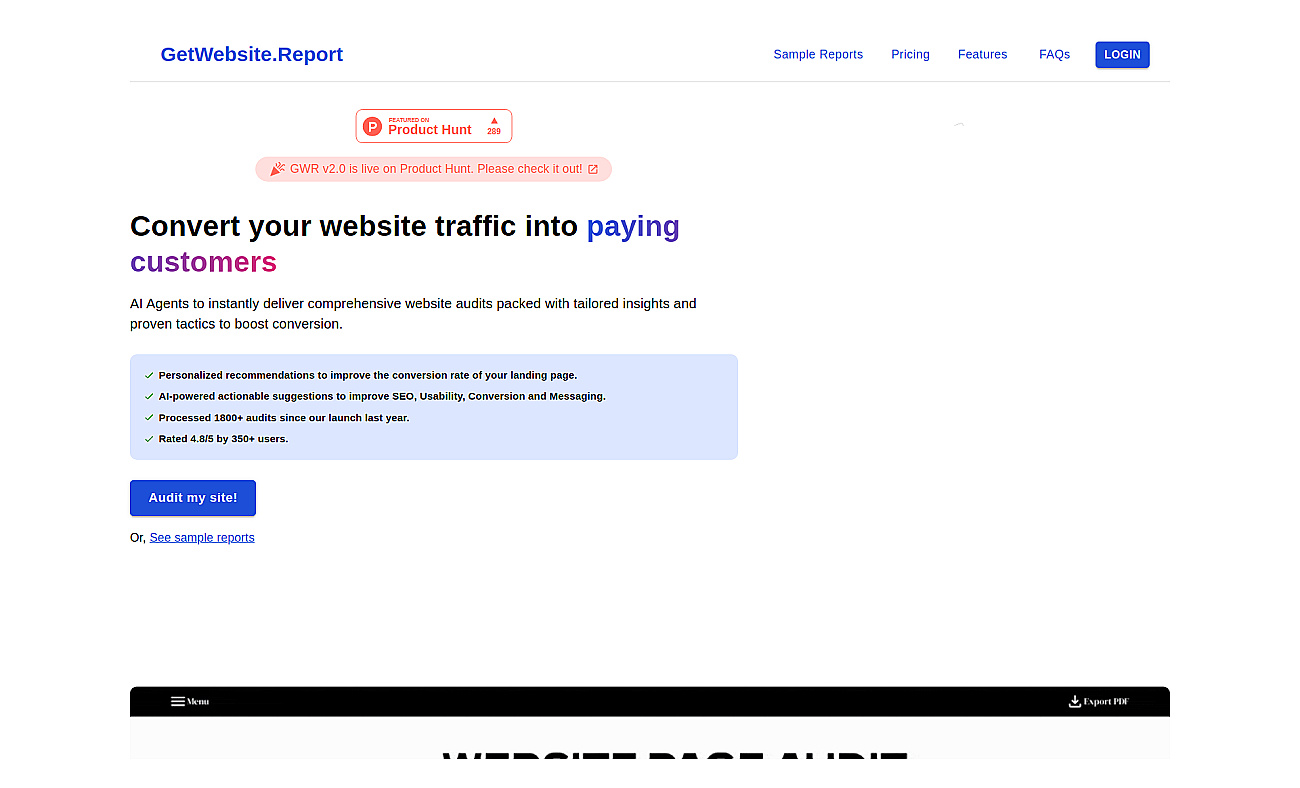Click the text 'AI-powered actionable suggestions to improve SEO'
The height and width of the screenshot is (788, 1300).
pyautogui.click(x=382, y=397)
